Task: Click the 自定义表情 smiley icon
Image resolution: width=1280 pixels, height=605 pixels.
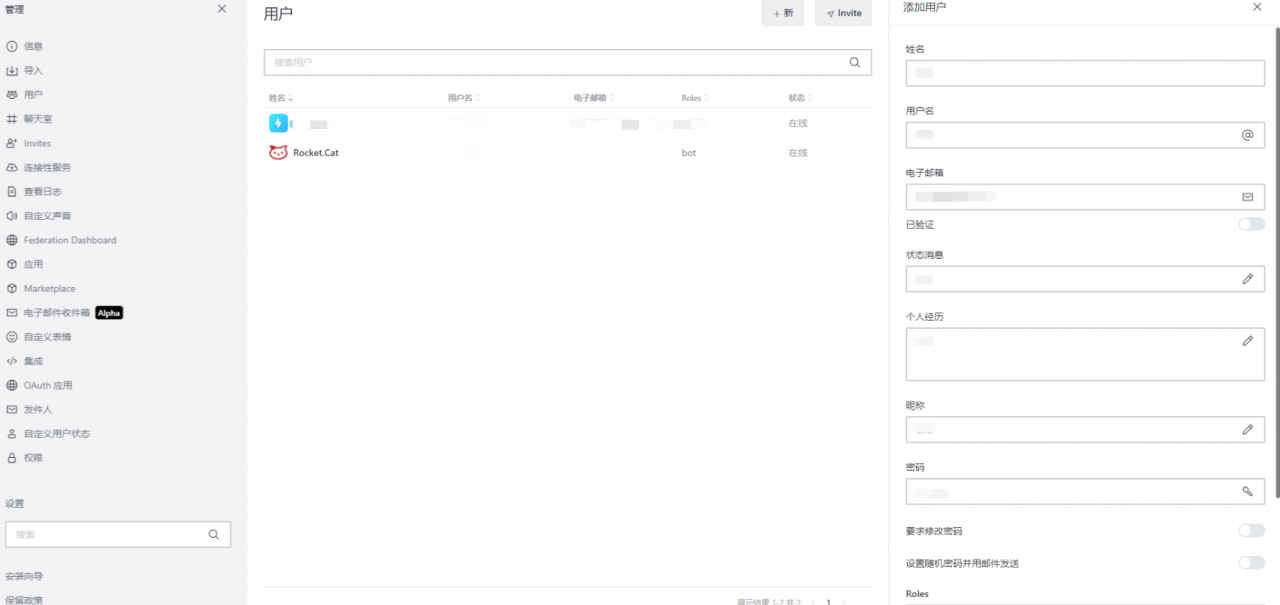Action: click(12, 337)
